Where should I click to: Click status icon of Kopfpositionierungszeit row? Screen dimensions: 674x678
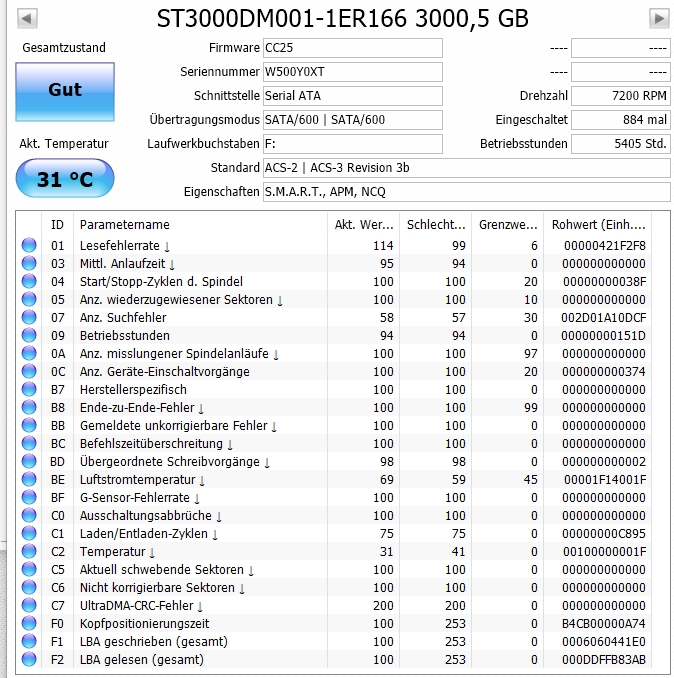tap(29, 624)
